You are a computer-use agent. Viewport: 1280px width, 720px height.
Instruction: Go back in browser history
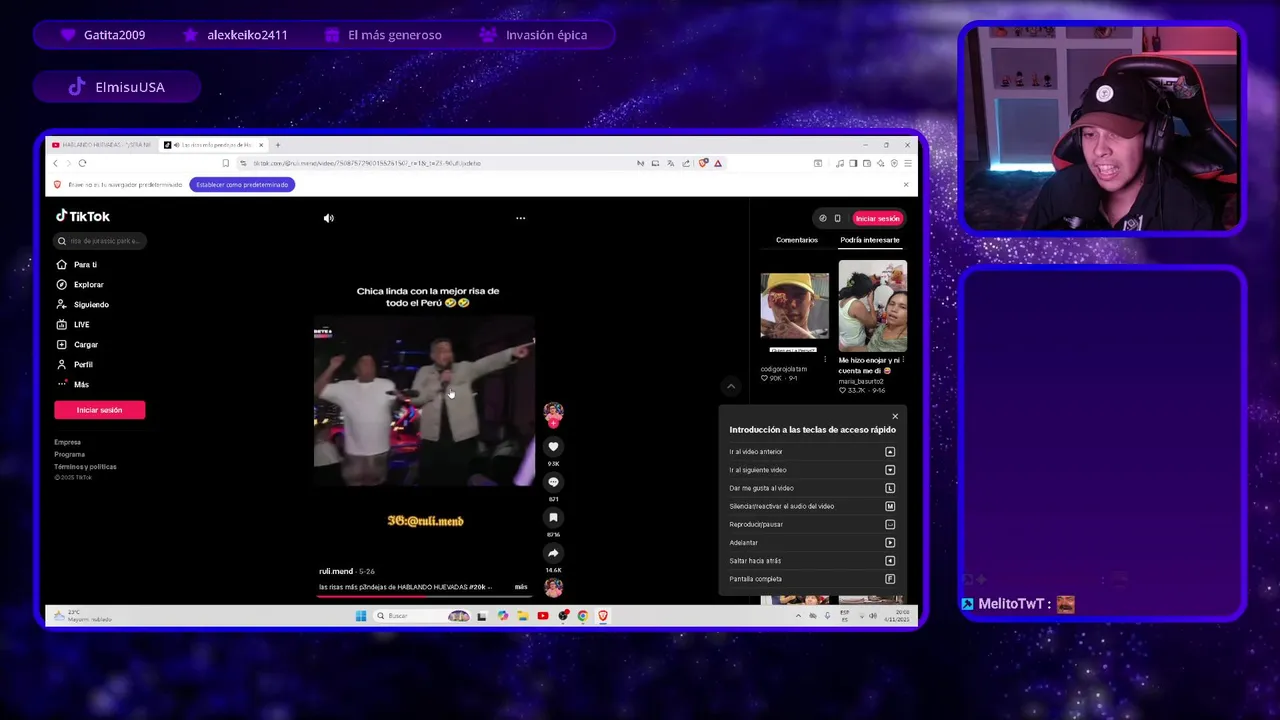click(55, 163)
